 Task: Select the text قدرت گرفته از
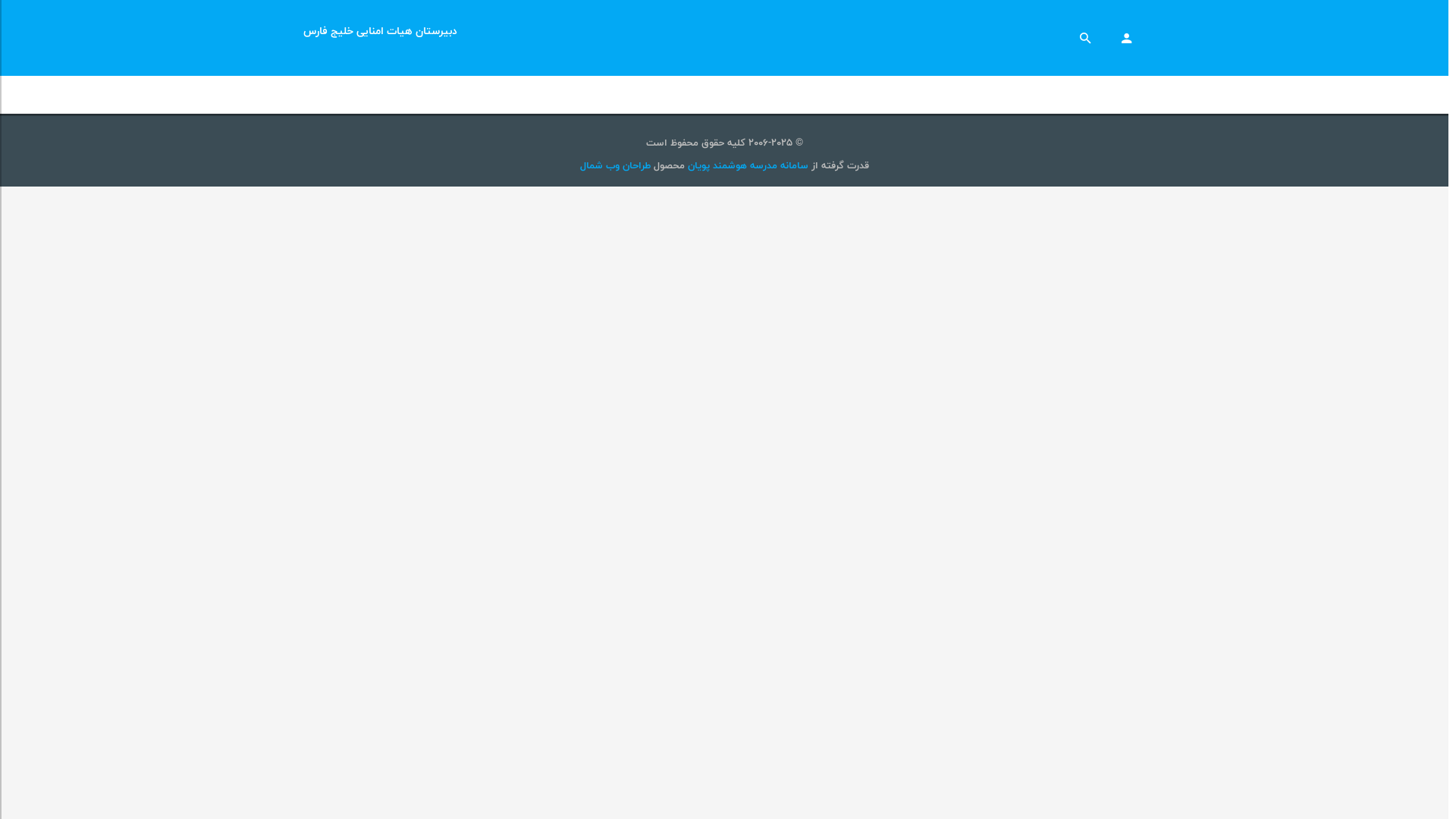(x=840, y=165)
